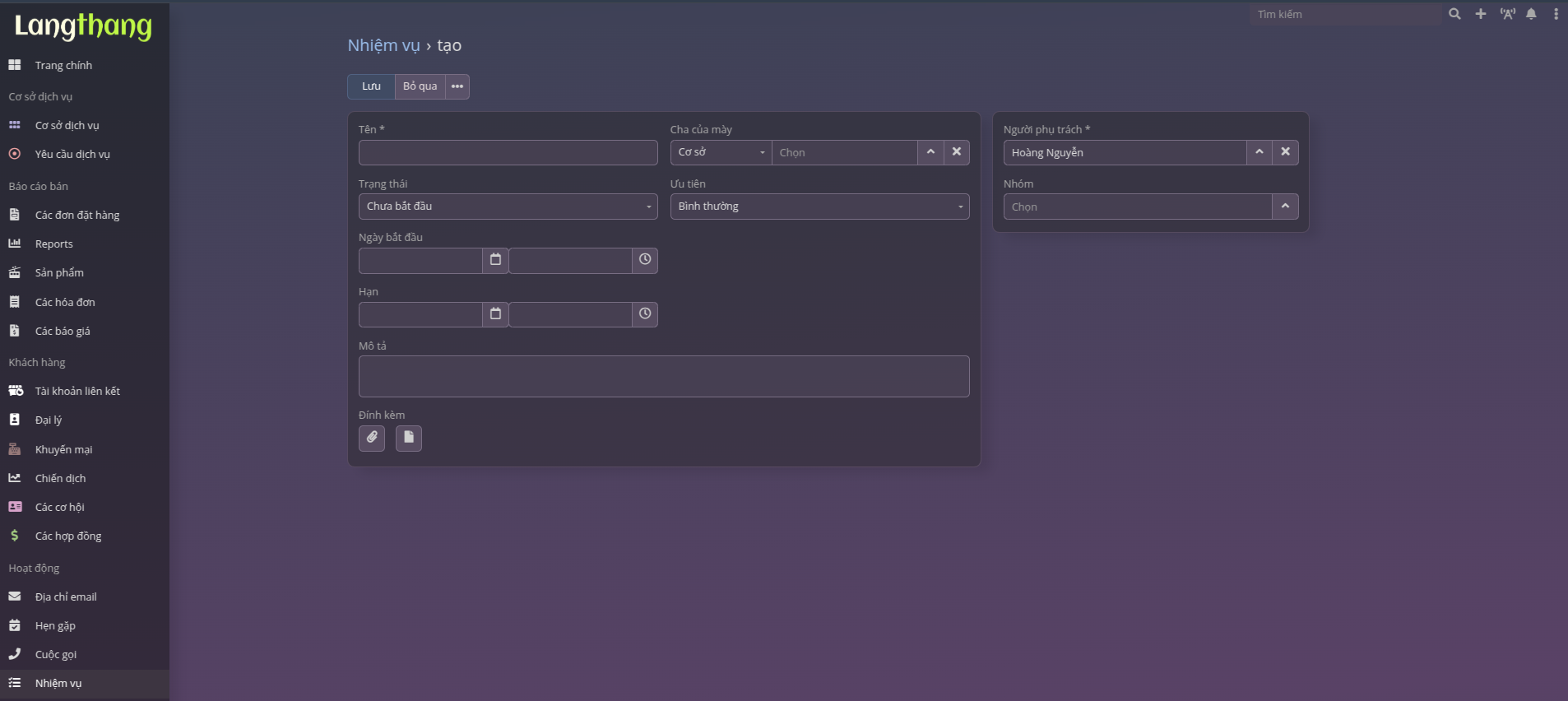Image resolution: width=1568 pixels, height=701 pixels.
Task: Click the Nhiệm vụ breadcrumb link
Action: tap(383, 45)
